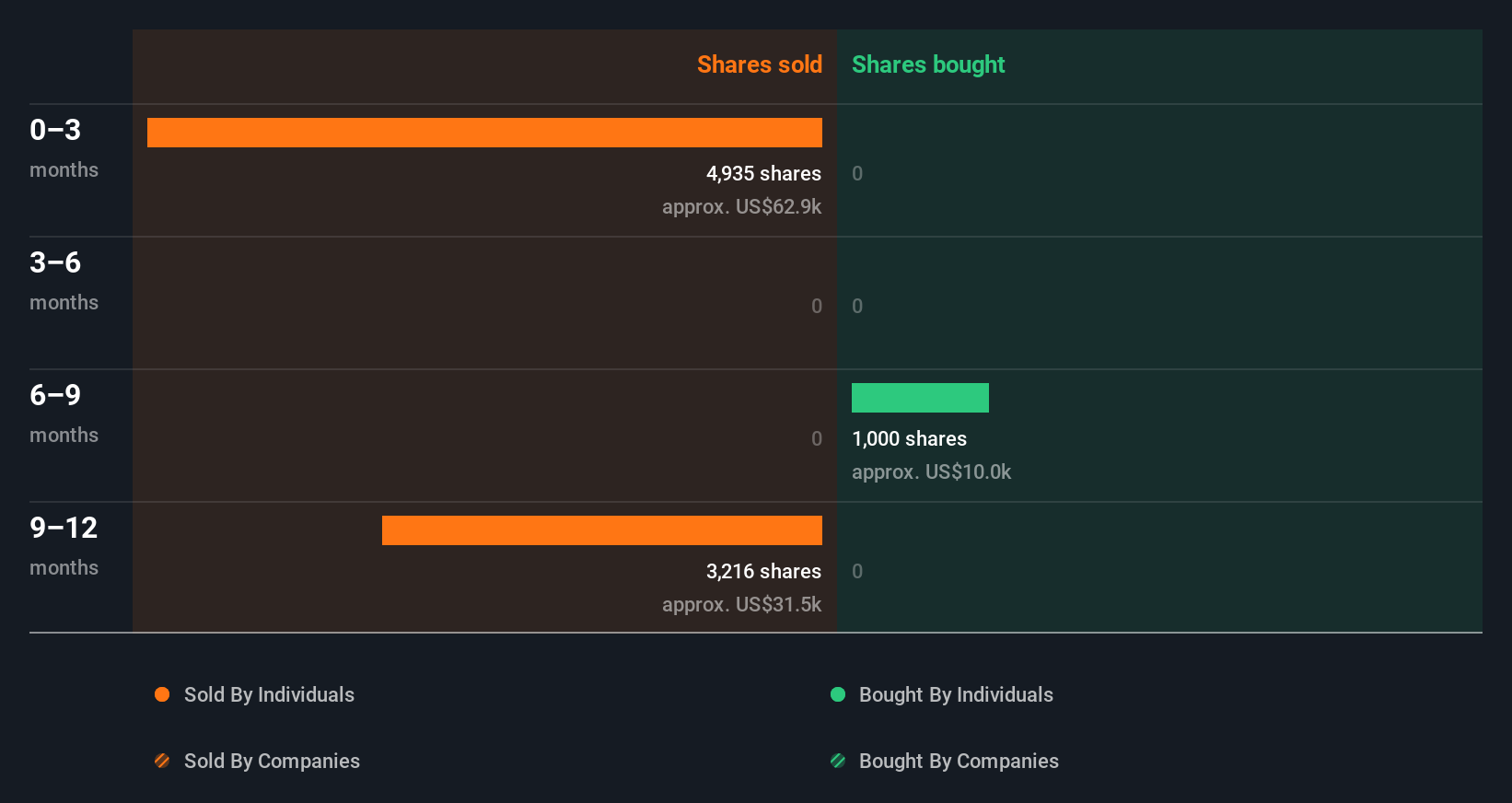Click the Shares sold column header
Viewport: 1512px width, 803px height.
760,64
